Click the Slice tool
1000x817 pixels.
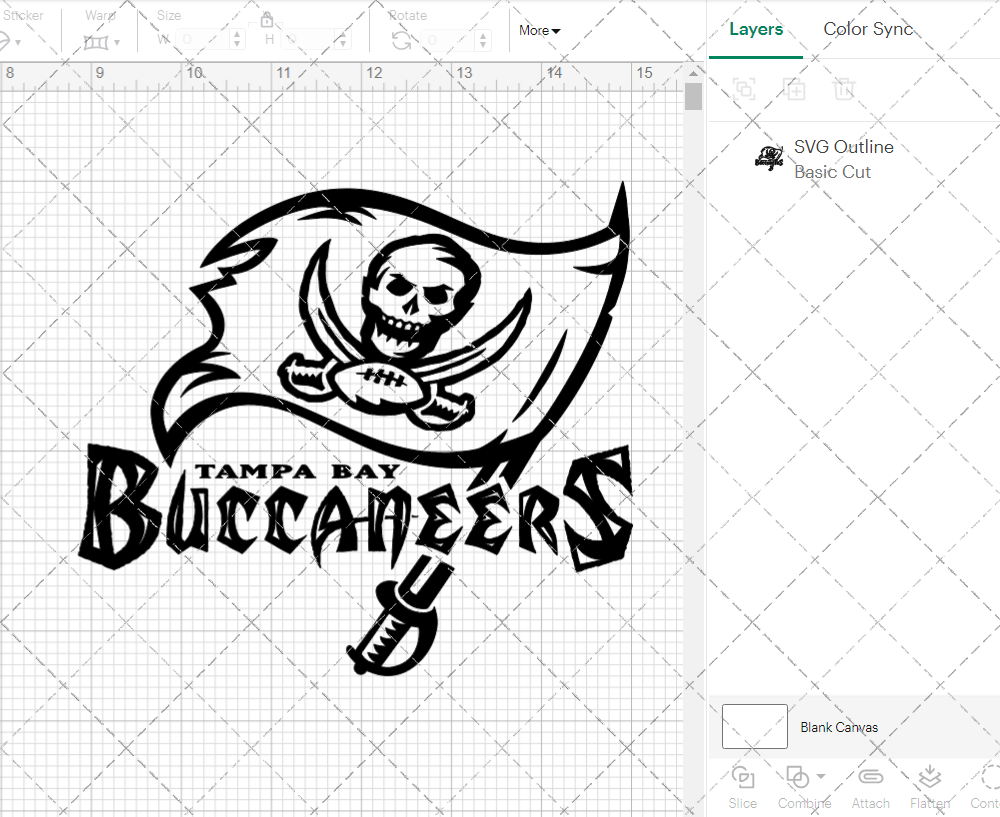coord(743,785)
